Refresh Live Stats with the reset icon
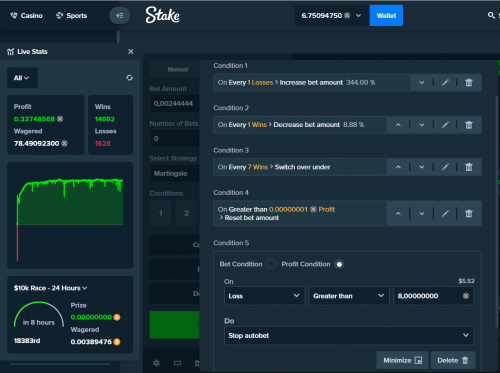 tap(130, 78)
